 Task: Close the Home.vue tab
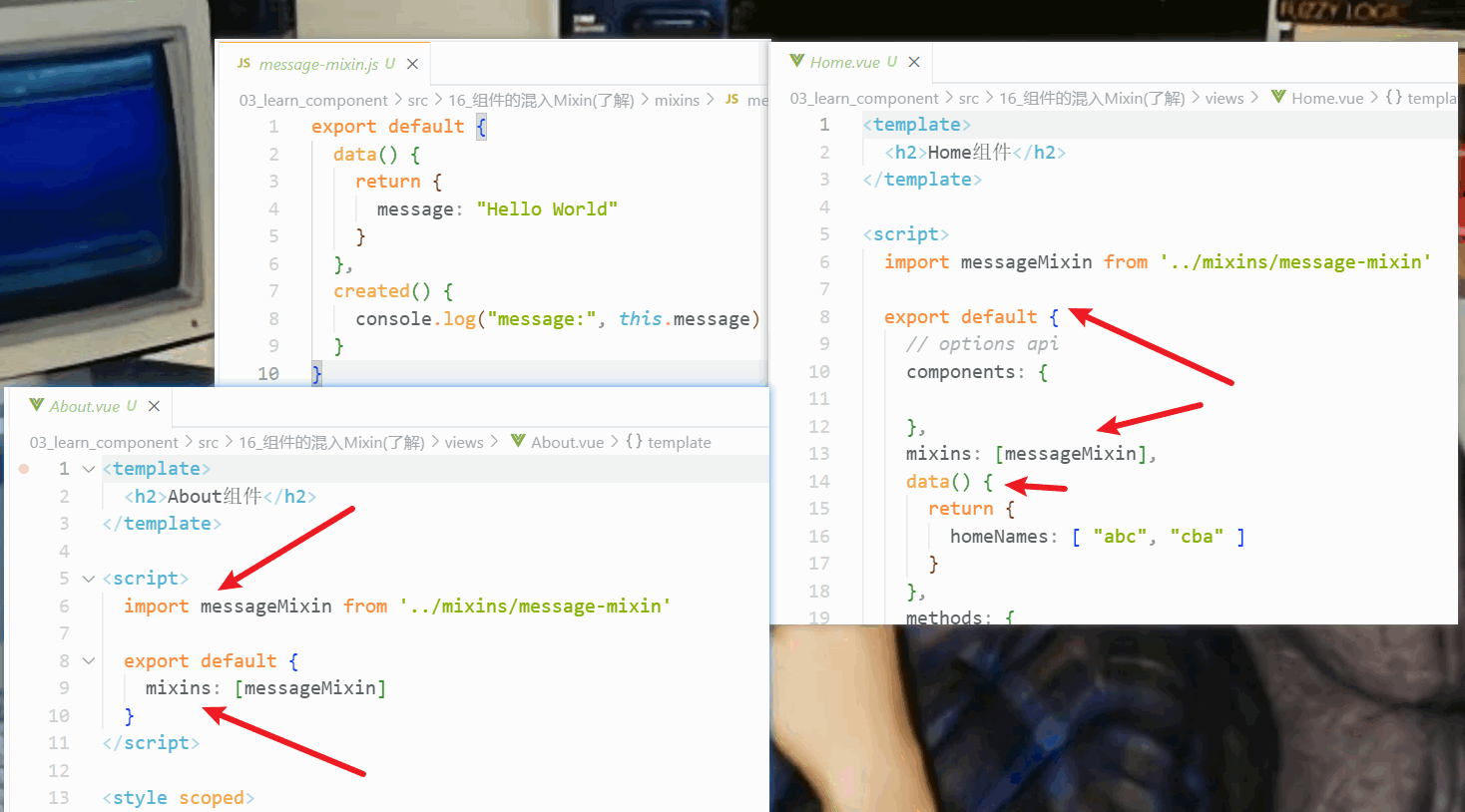[x=913, y=62]
